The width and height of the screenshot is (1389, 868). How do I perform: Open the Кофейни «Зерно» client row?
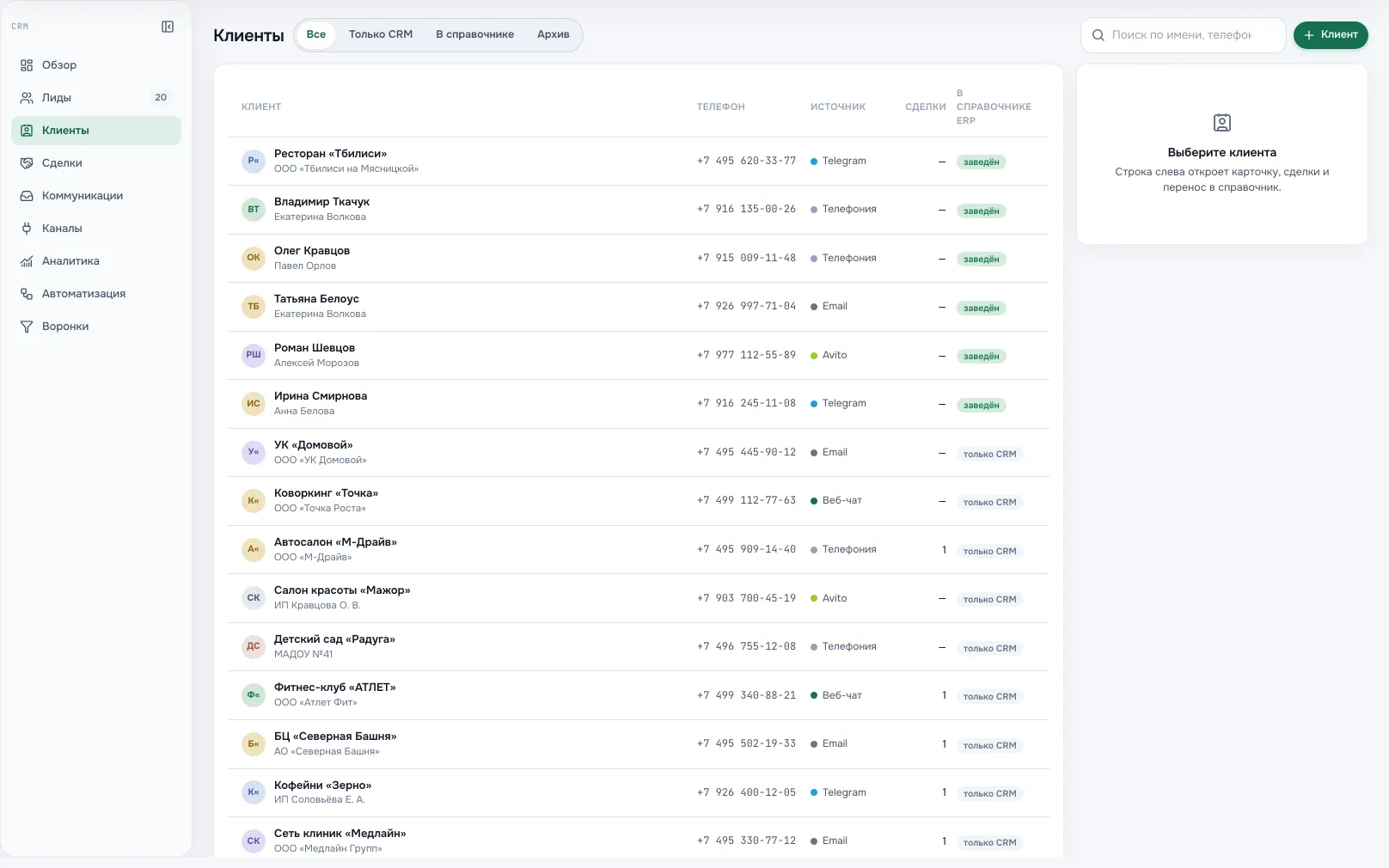639,793
